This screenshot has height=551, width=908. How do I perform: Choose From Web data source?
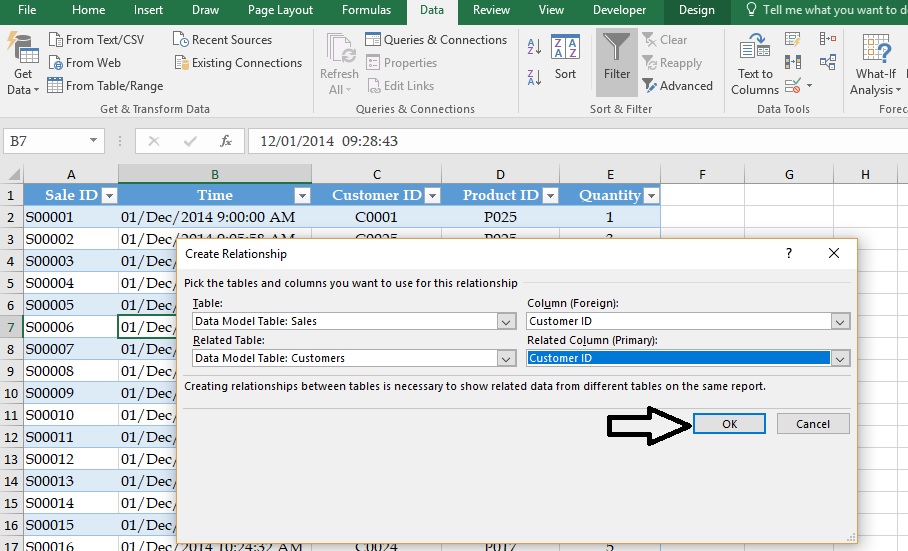tap(85, 63)
